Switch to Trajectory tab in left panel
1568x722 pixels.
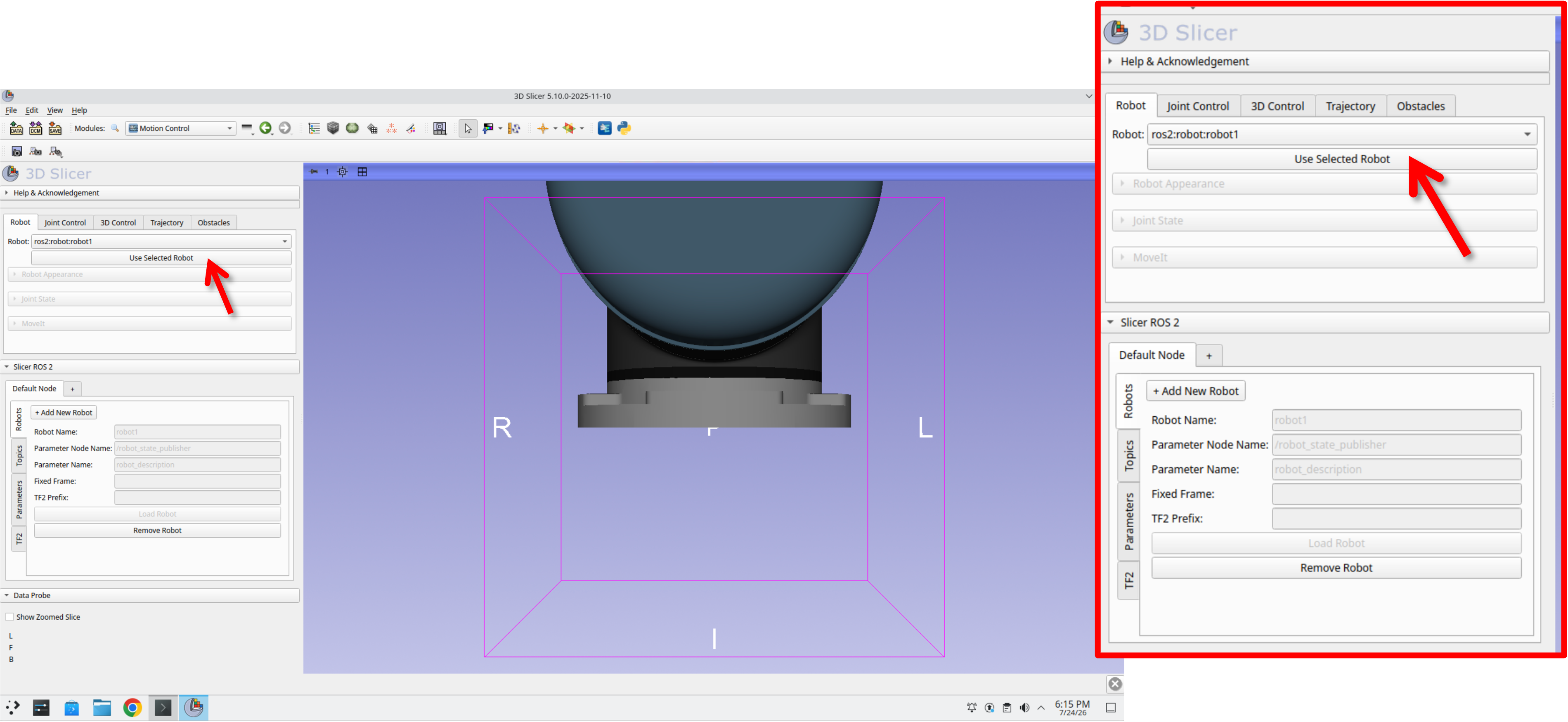click(167, 223)
